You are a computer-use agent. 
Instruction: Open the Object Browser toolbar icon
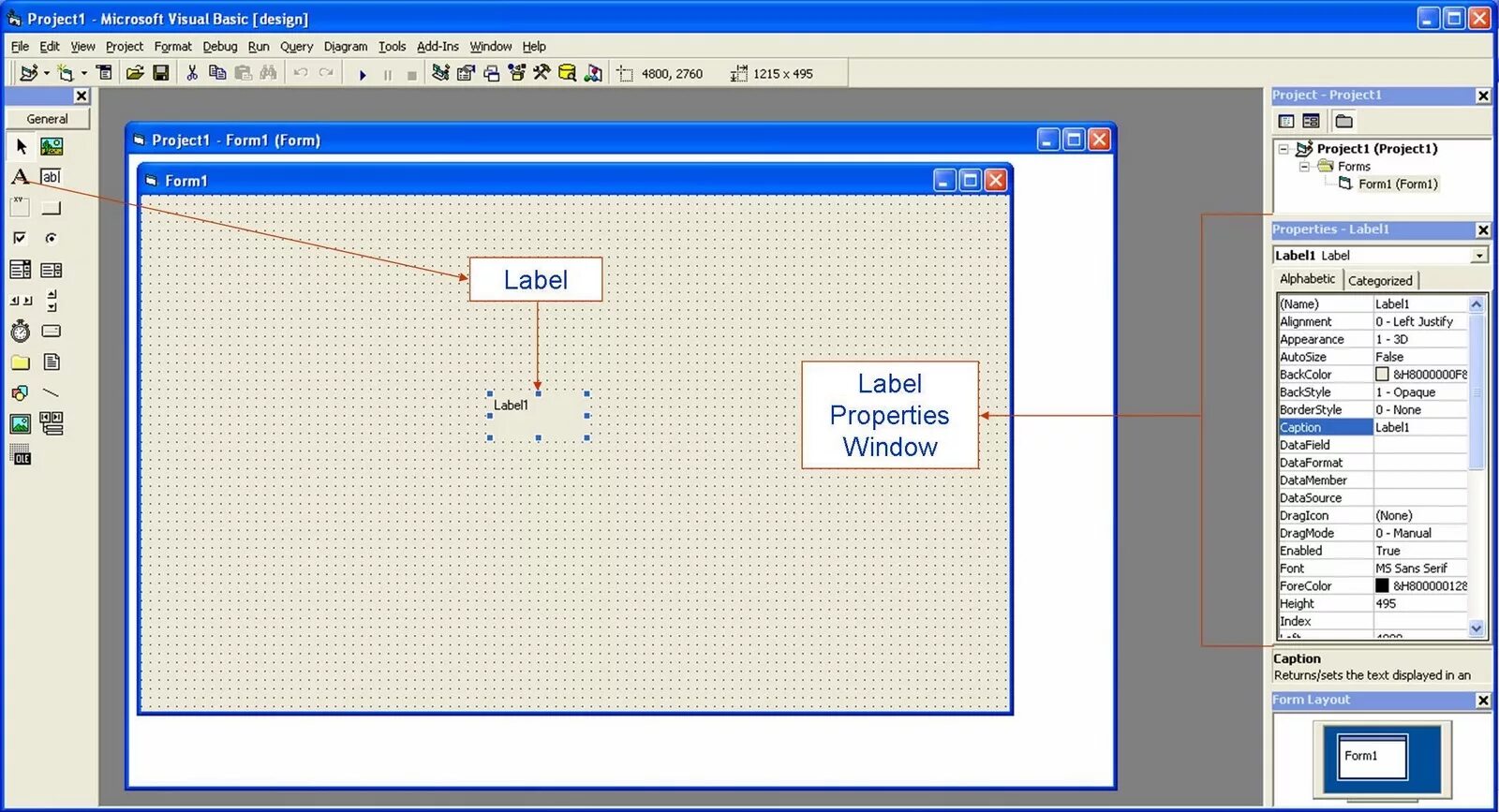(x=516, y=73)
